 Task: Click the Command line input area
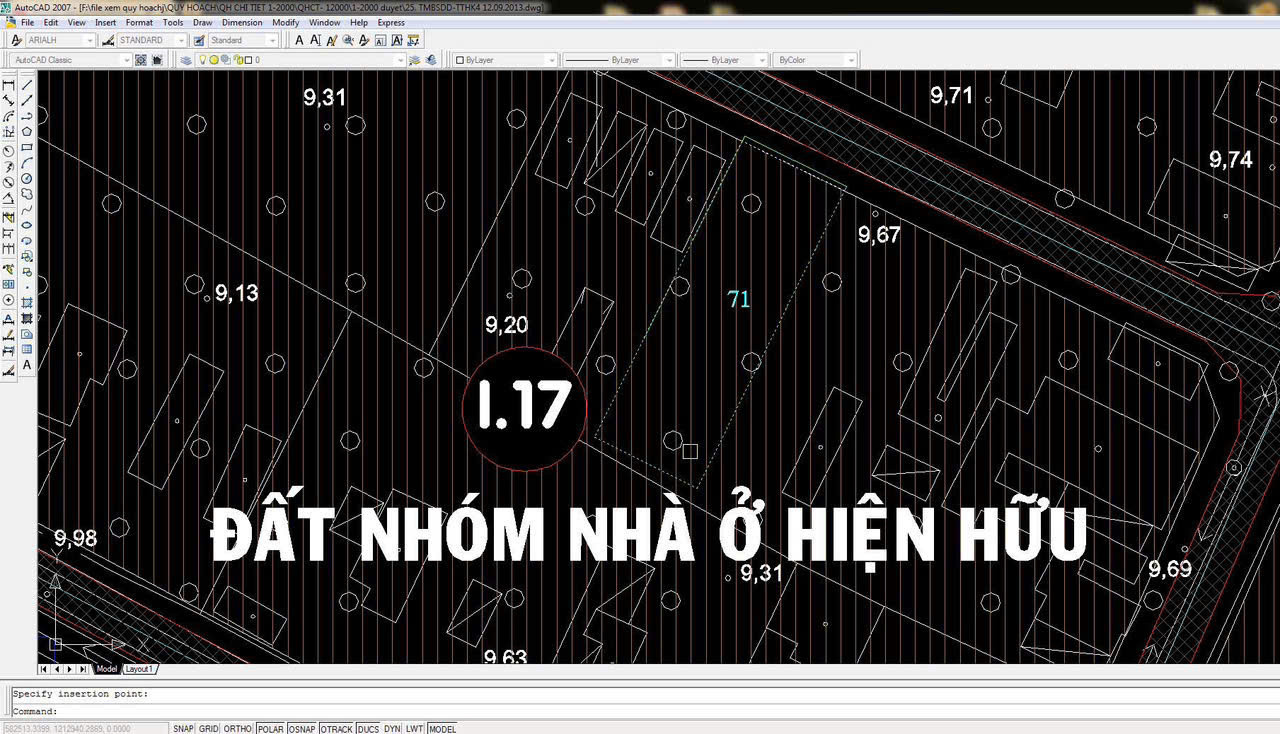coord(640,711)
